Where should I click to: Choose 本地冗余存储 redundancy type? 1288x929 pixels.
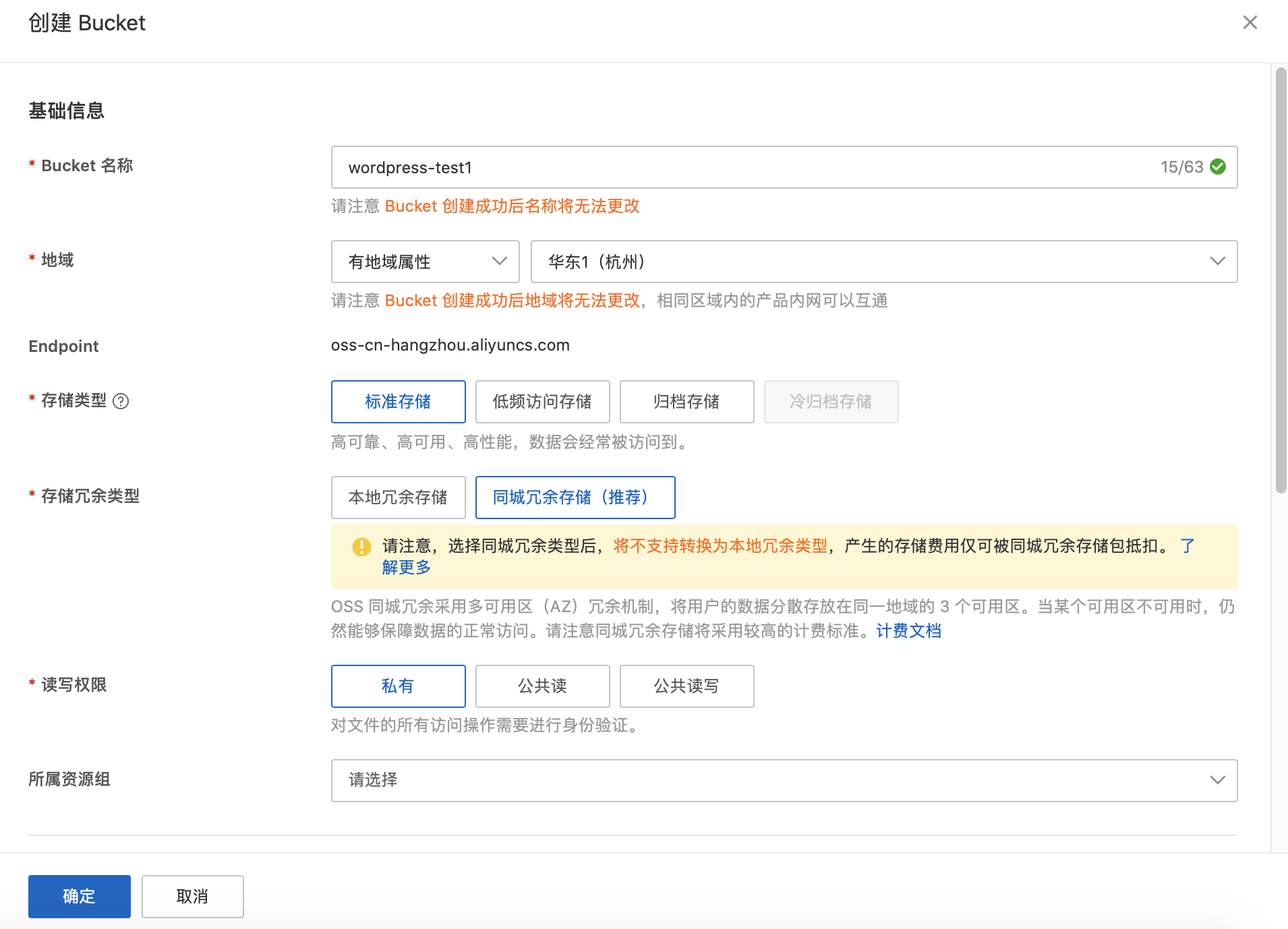[398, 498]
